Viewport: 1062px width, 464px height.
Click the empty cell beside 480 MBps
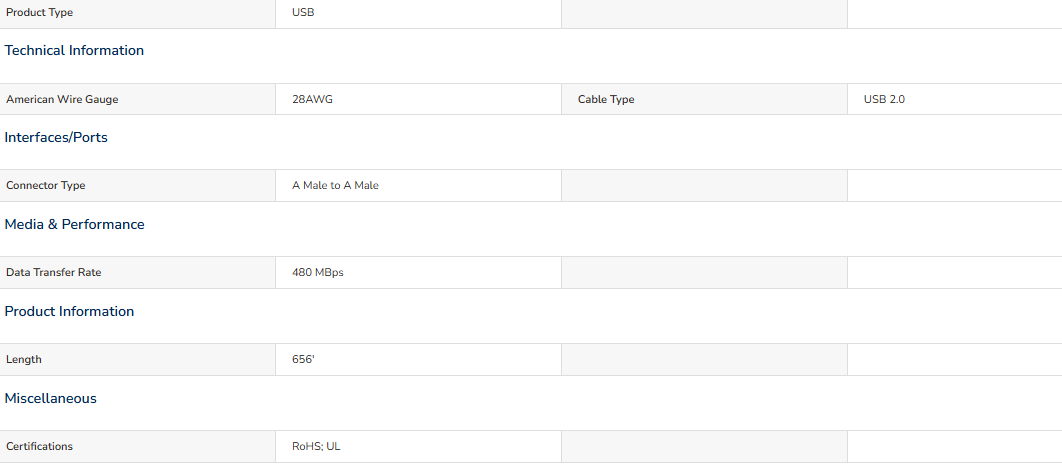[x=704, y=273]
